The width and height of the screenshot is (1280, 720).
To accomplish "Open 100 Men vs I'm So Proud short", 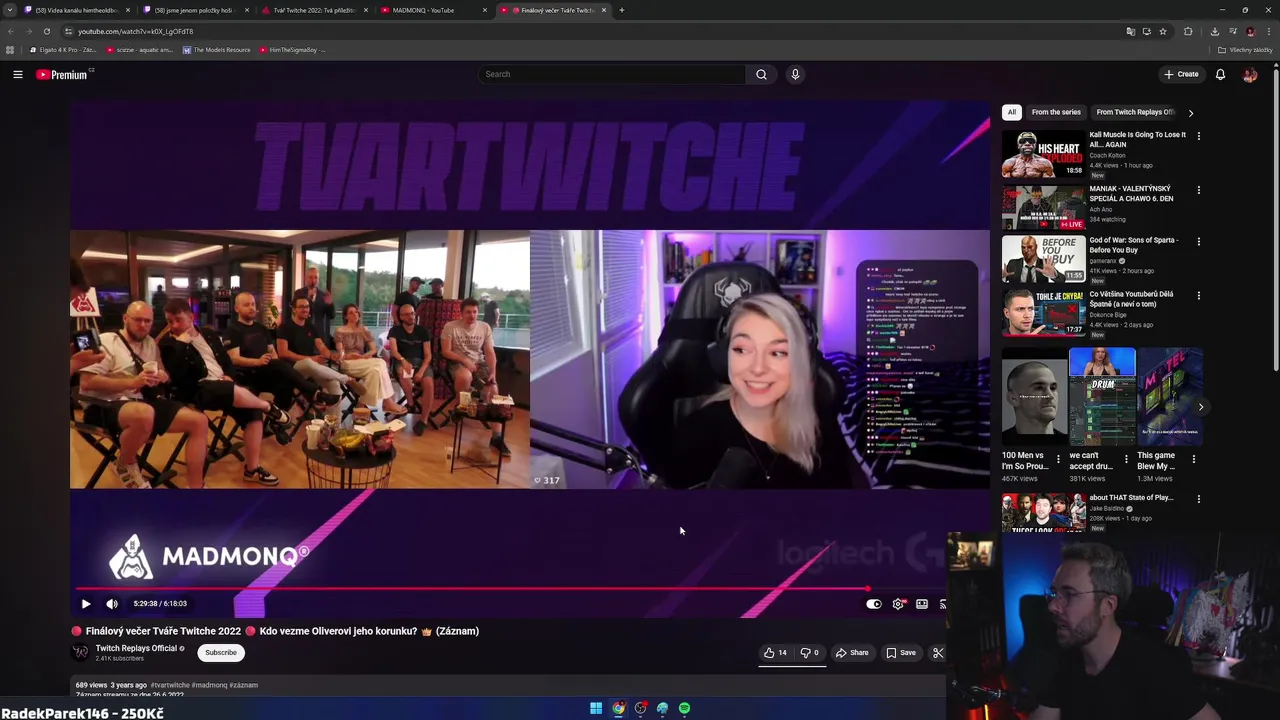I will (x=1034, y=397).
